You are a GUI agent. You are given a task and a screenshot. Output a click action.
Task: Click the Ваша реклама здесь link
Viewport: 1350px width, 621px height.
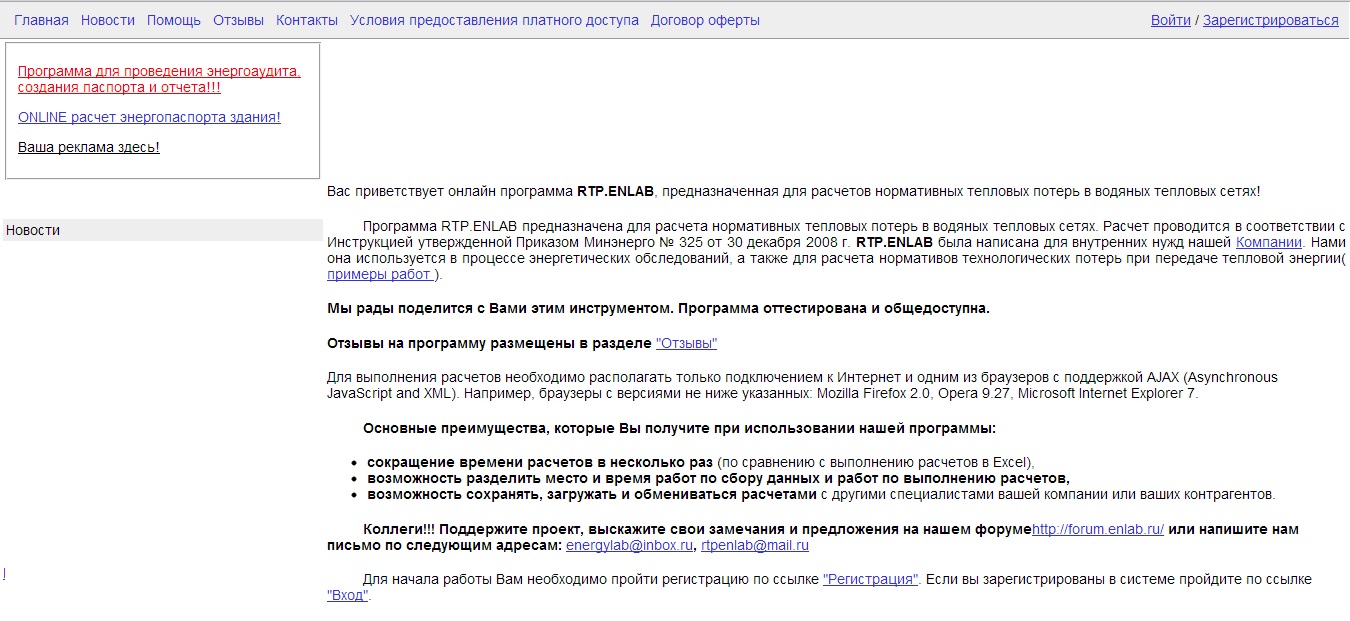[89, 147]
